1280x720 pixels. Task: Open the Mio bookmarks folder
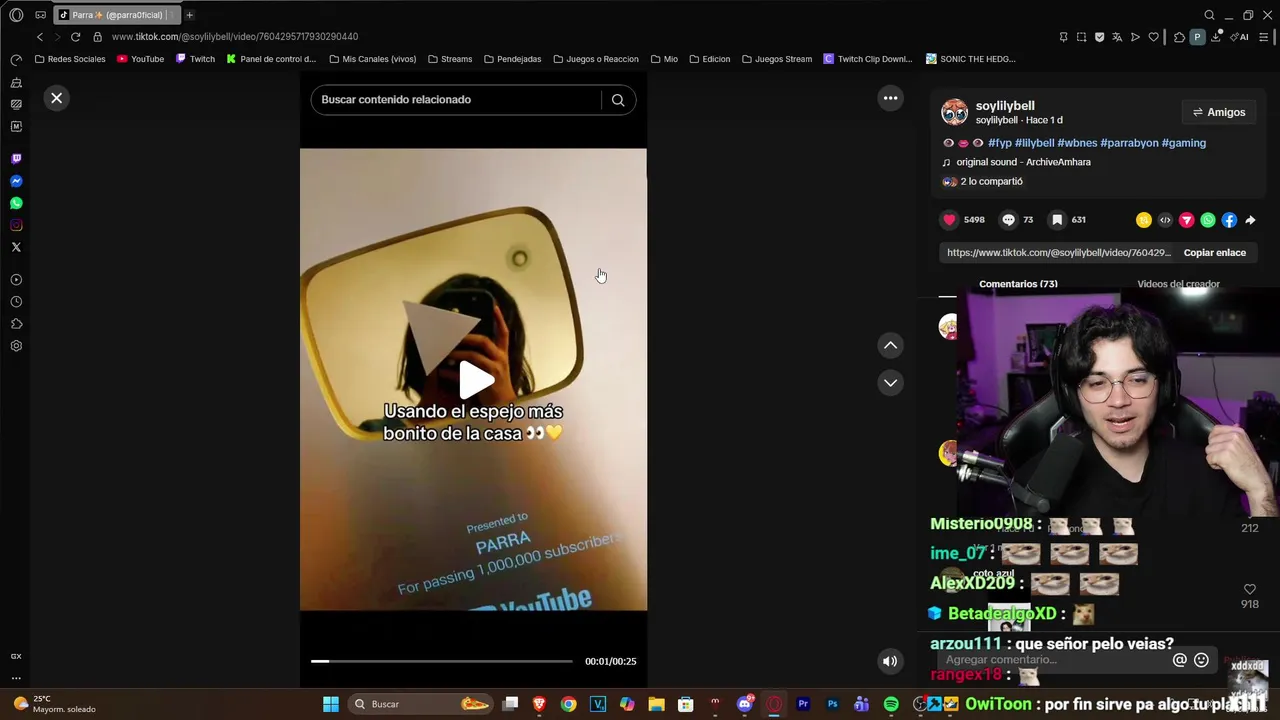pyautogui.click(x=664, y=59)
